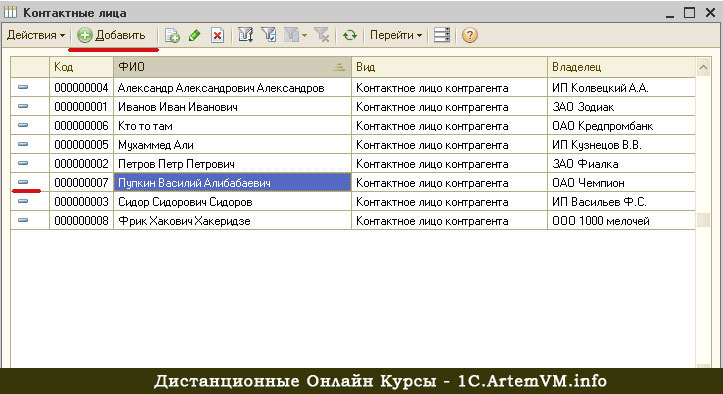
Task: Sort by the Владелец column header
Action: coord(622,67)
